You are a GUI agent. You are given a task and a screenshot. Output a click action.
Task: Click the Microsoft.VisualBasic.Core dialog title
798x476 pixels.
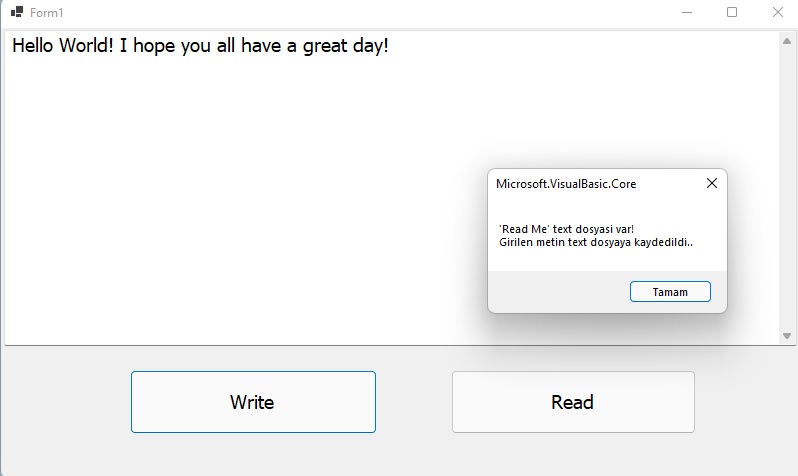(566, 184)
